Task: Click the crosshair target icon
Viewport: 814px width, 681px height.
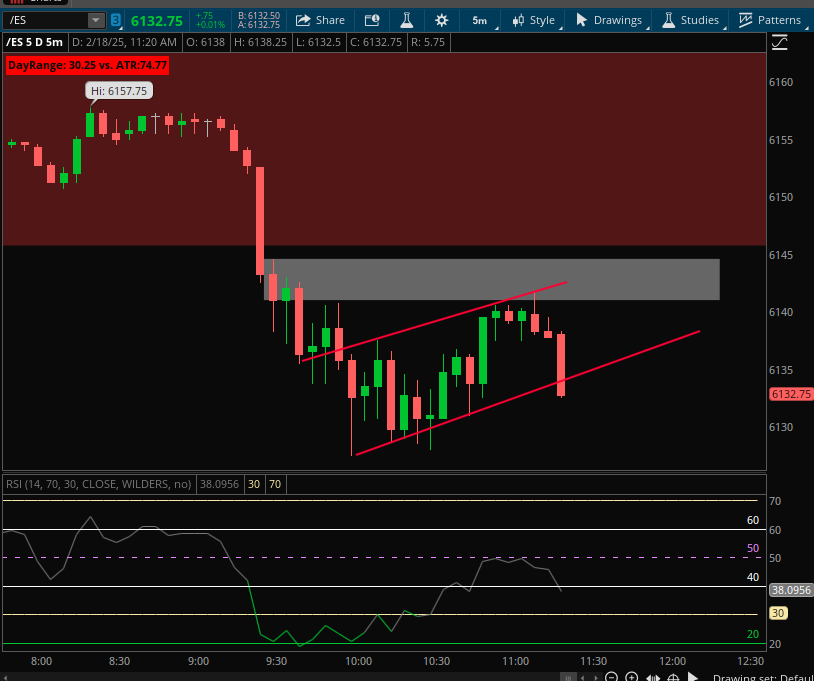Action: tap(673, 677)
